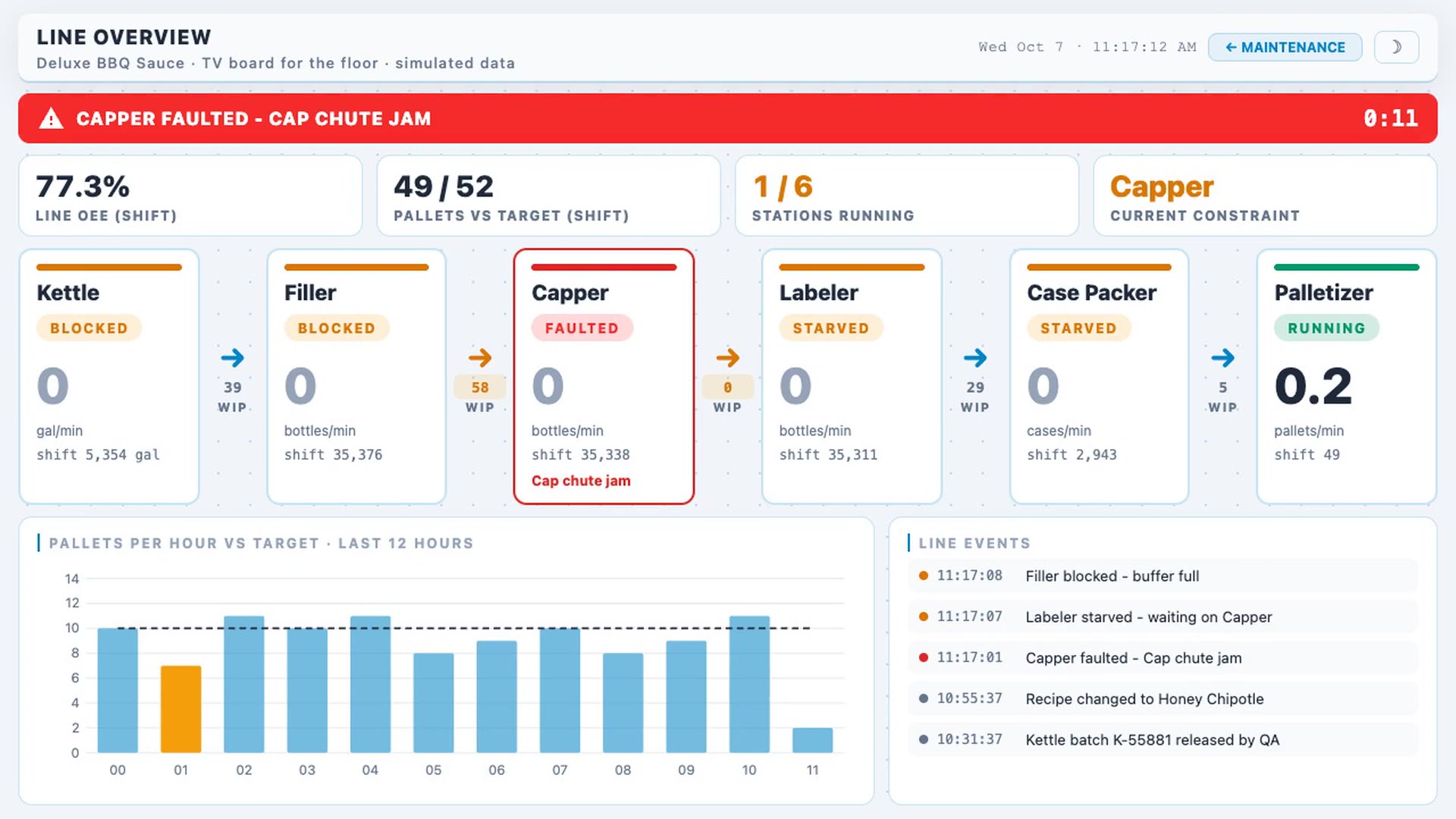The width and height of the screenshot is (1456, 819).
Task: Click the Capper current constraint tile
Action: coord(1265,196)
